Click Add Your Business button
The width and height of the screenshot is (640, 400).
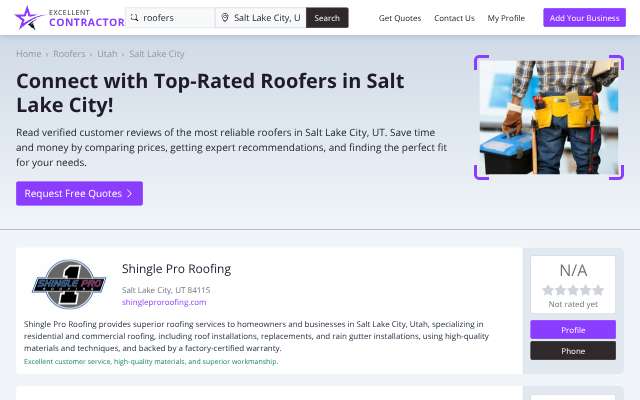tap(584, 18)
